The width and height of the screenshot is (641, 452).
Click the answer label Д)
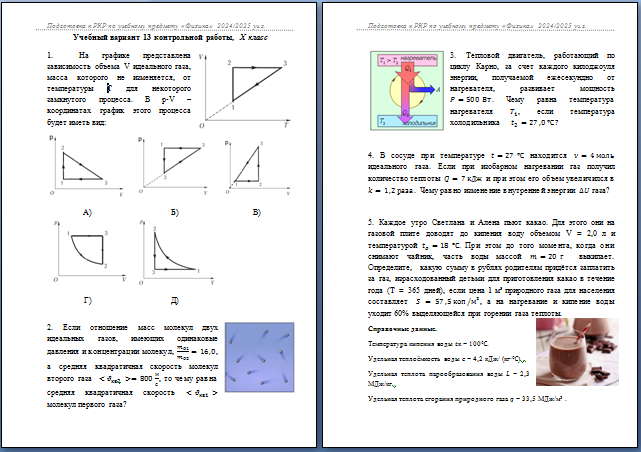[174, 299]
